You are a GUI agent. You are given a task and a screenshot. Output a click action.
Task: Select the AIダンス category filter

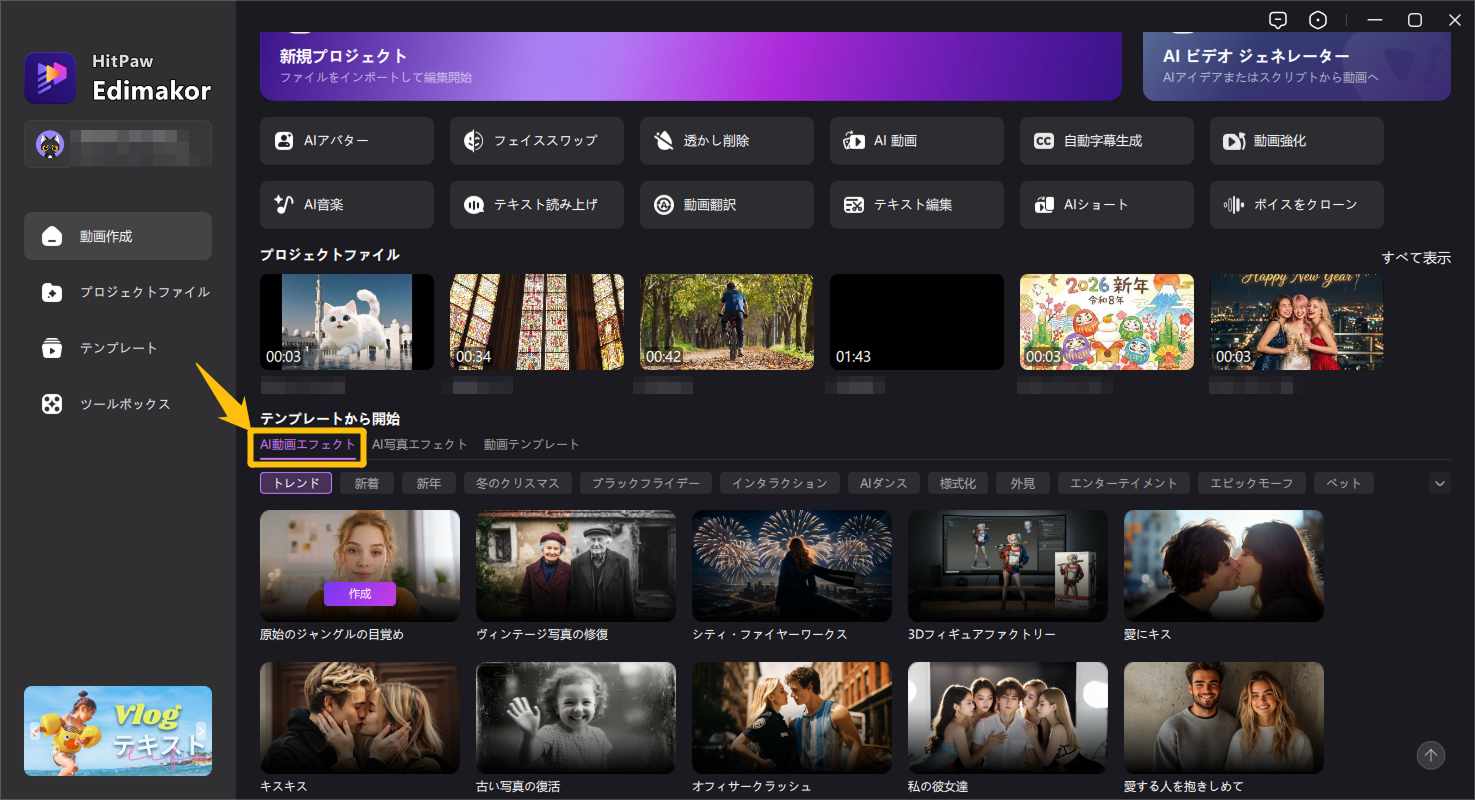tap(883, 484)
